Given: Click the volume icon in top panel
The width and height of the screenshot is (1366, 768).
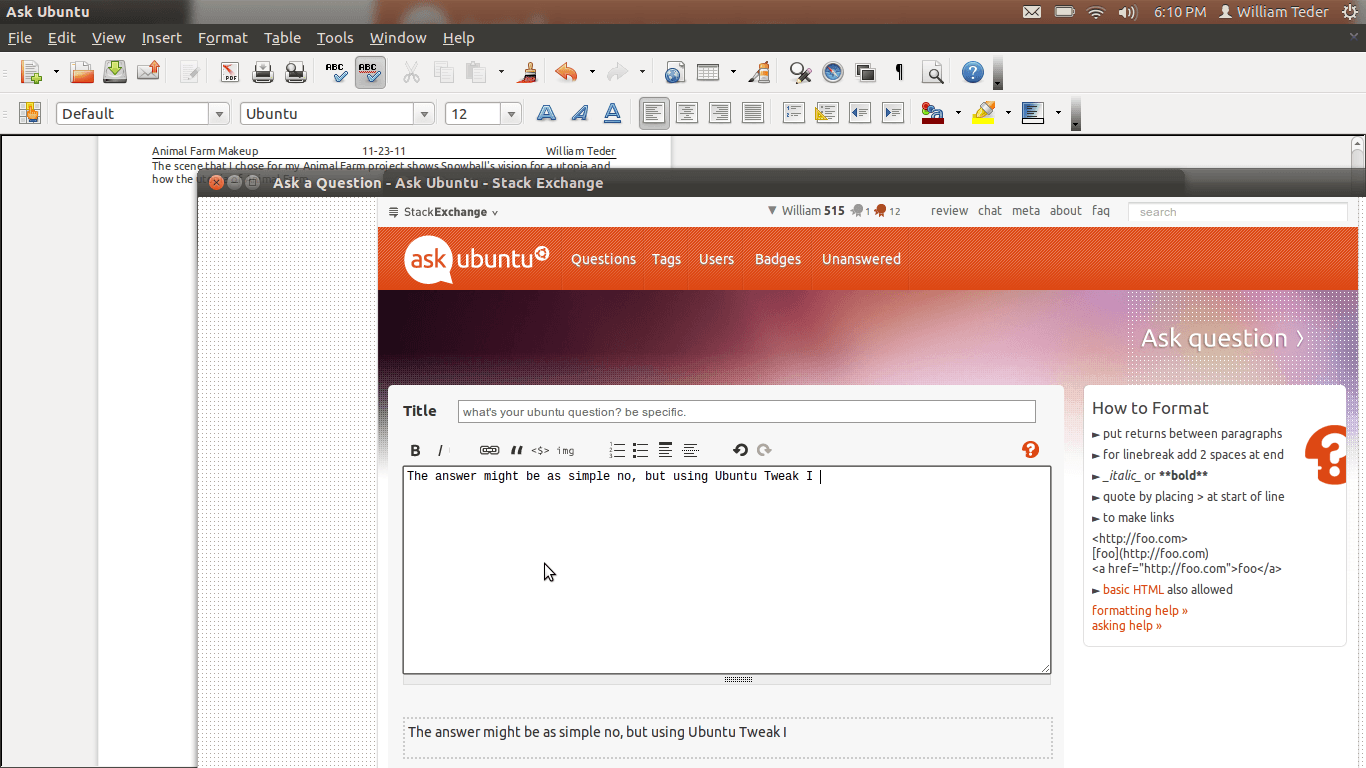Looking at the screenshot, I should pyautogui.click(x=1127, y=12).
